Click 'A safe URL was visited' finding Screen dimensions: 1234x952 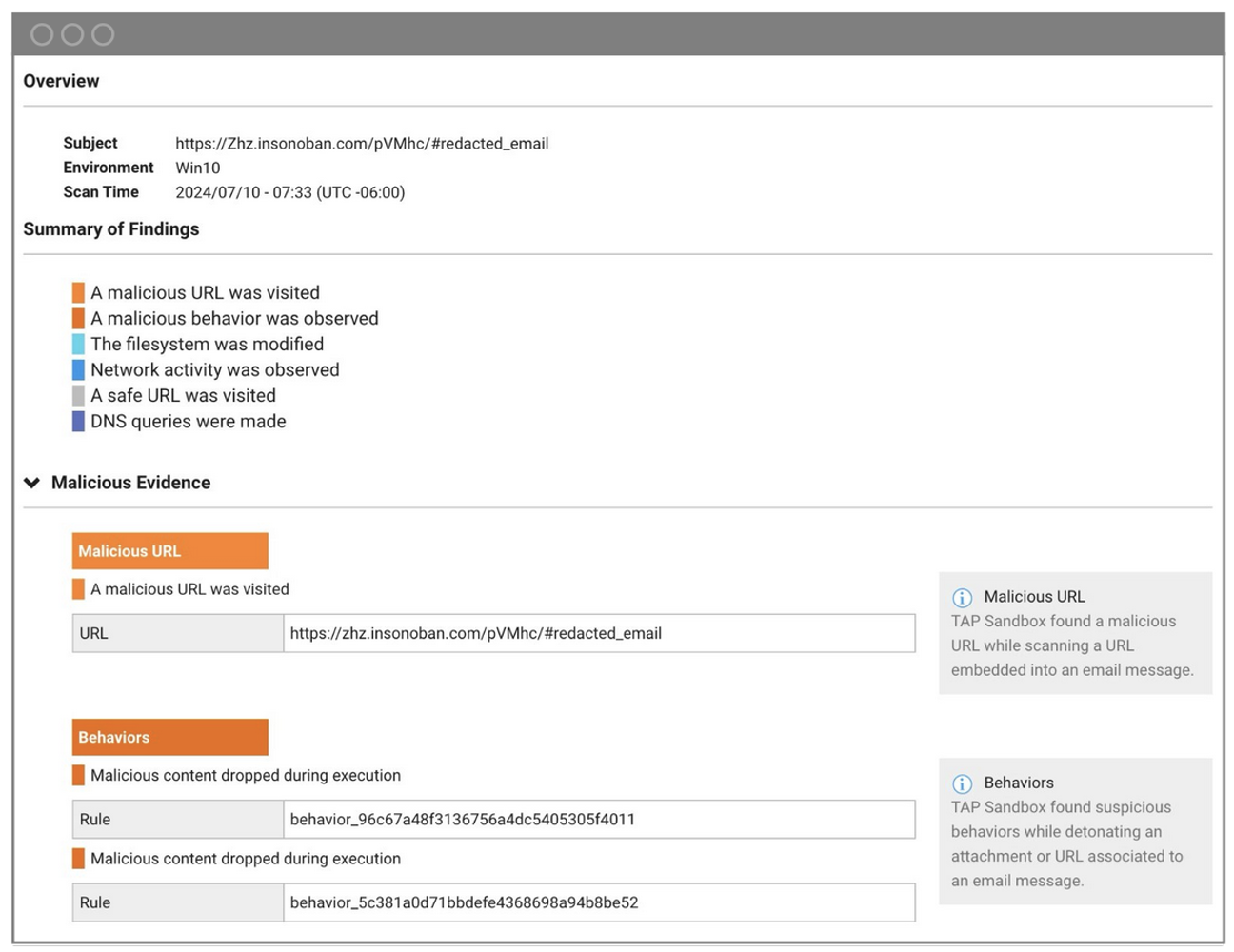click(x=184, y=396)
